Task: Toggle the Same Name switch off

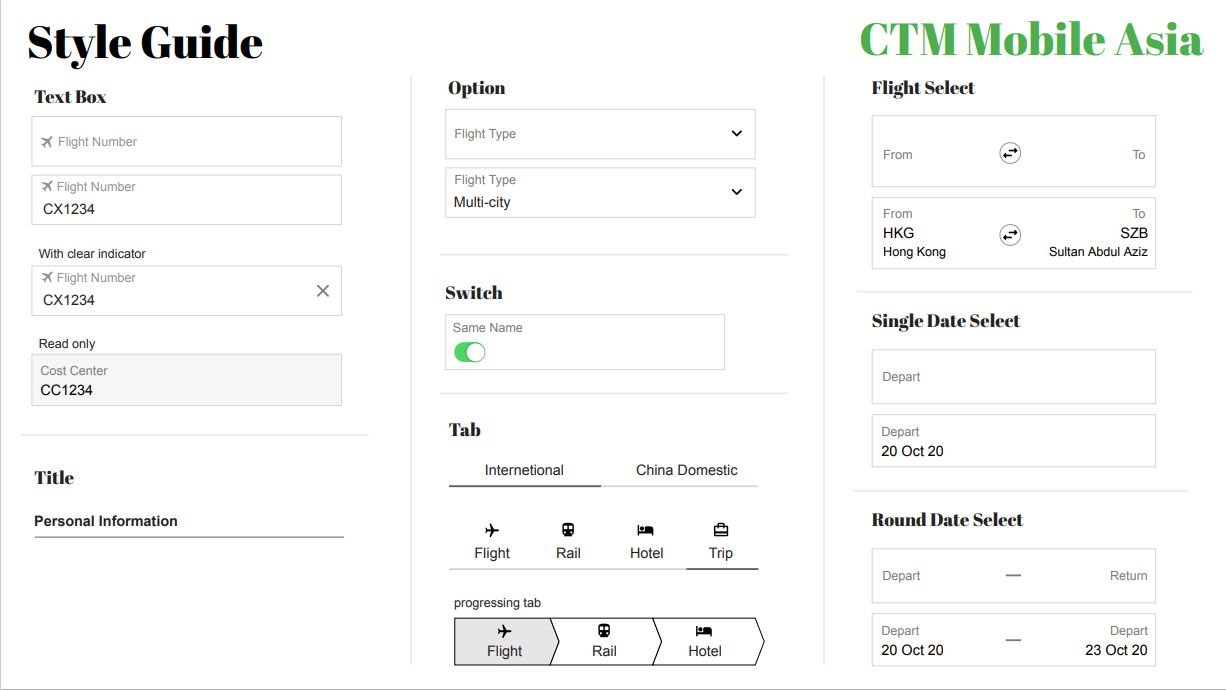Action: [469, 352]
